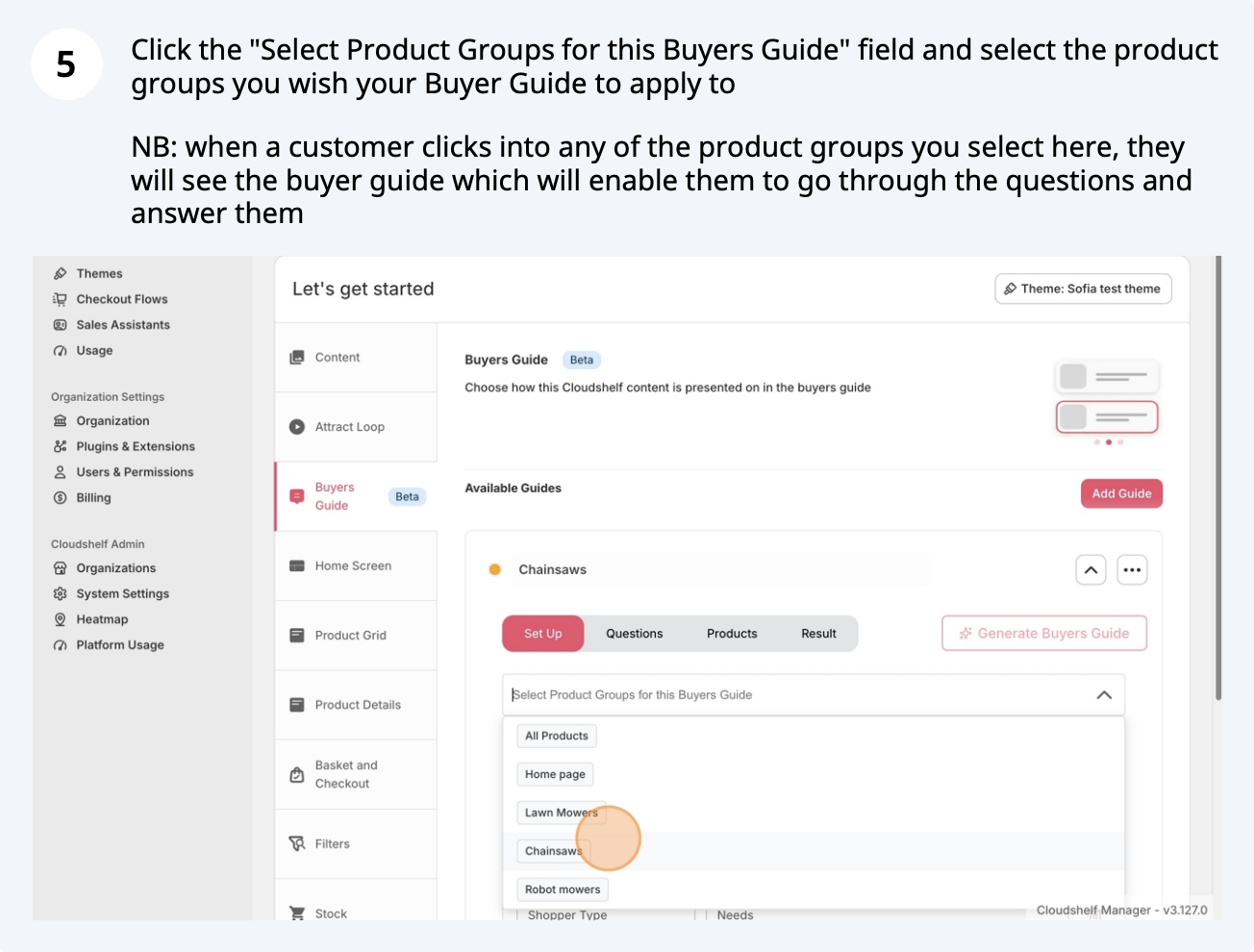The width and height of the screenshot is (1254, 952).
Task: Click the Filters funnel icon
Action: click(297, 843)
